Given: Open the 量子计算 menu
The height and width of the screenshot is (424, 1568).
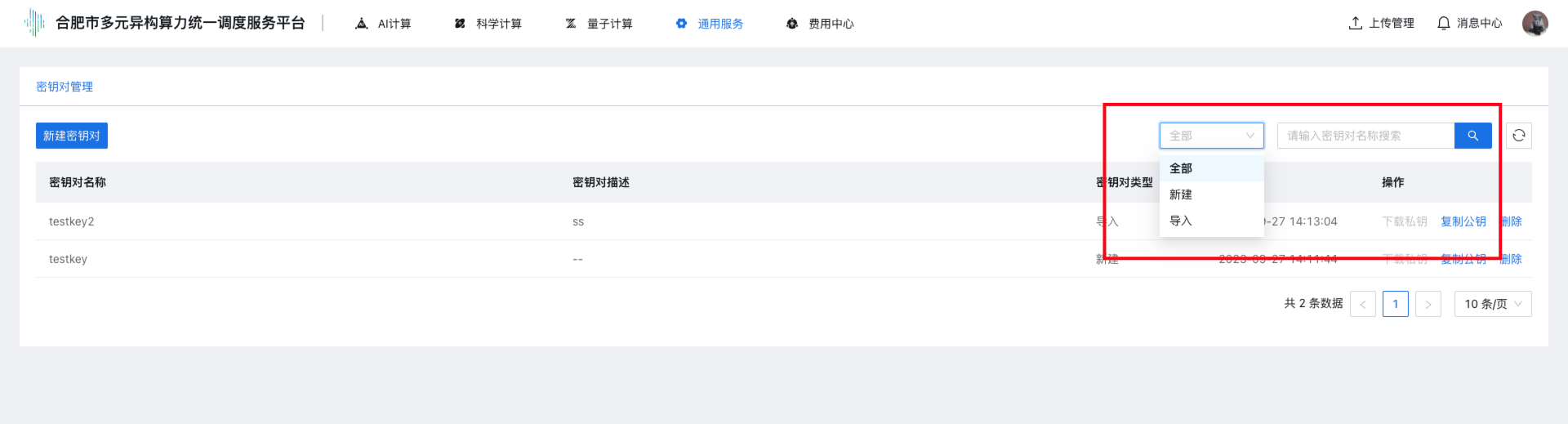Looking at the screenshot, I should point(599,24).
